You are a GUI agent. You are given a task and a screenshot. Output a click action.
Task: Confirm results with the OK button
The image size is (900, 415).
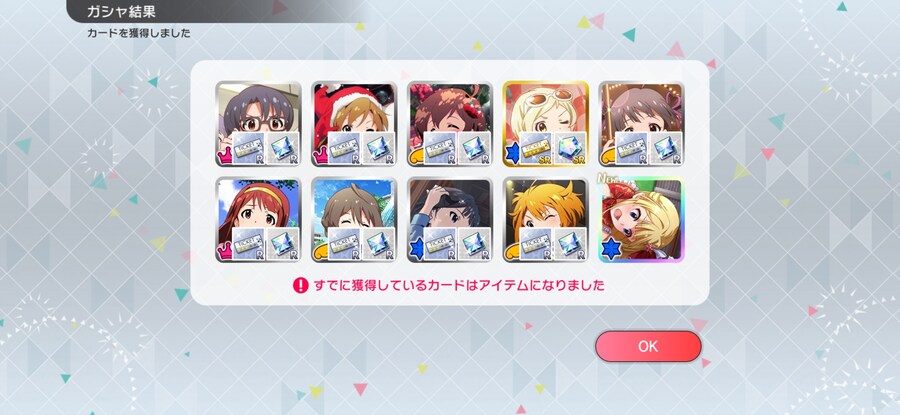(648, 346)
